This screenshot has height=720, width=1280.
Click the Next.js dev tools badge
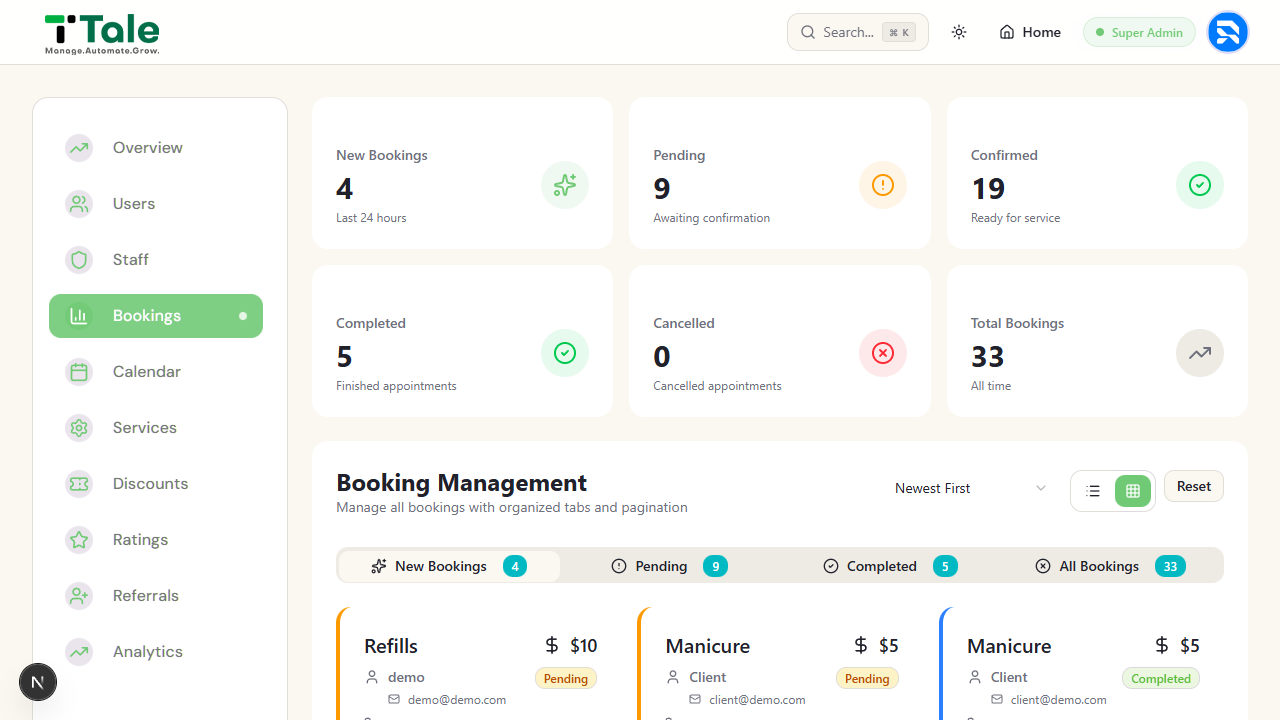tap(38, 683)
